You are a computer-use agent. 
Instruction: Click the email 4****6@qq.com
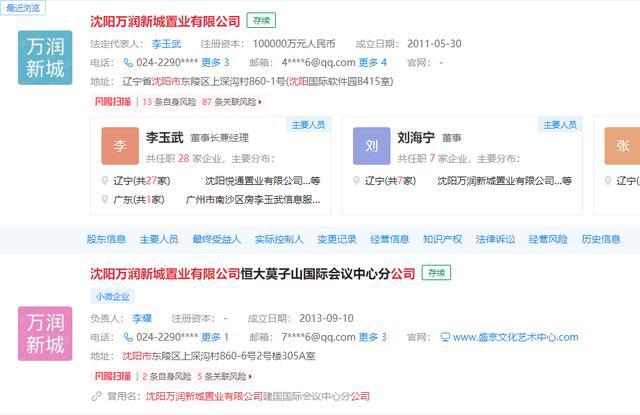(x=318, y=62)
